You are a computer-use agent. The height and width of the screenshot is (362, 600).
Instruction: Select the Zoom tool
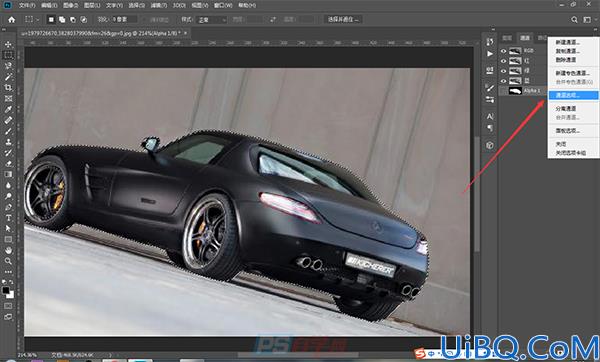coord(8,261)
